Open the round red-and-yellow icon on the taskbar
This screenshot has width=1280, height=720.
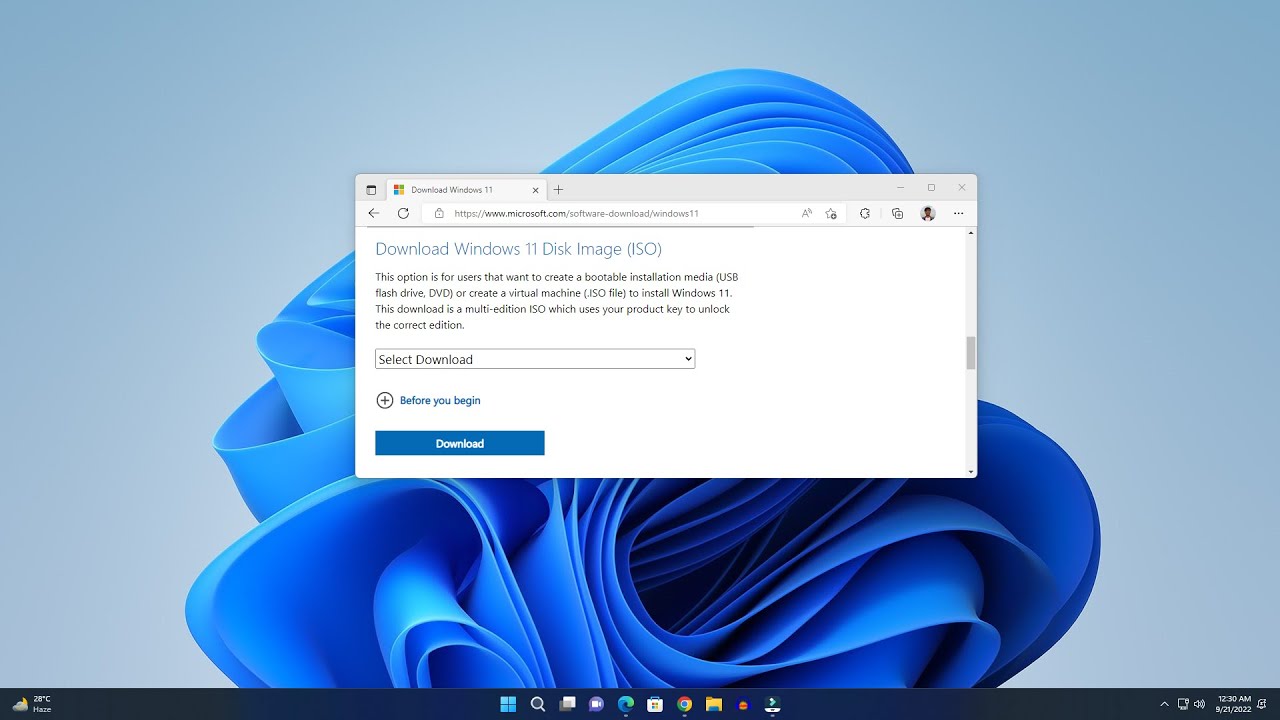(743, 704)
